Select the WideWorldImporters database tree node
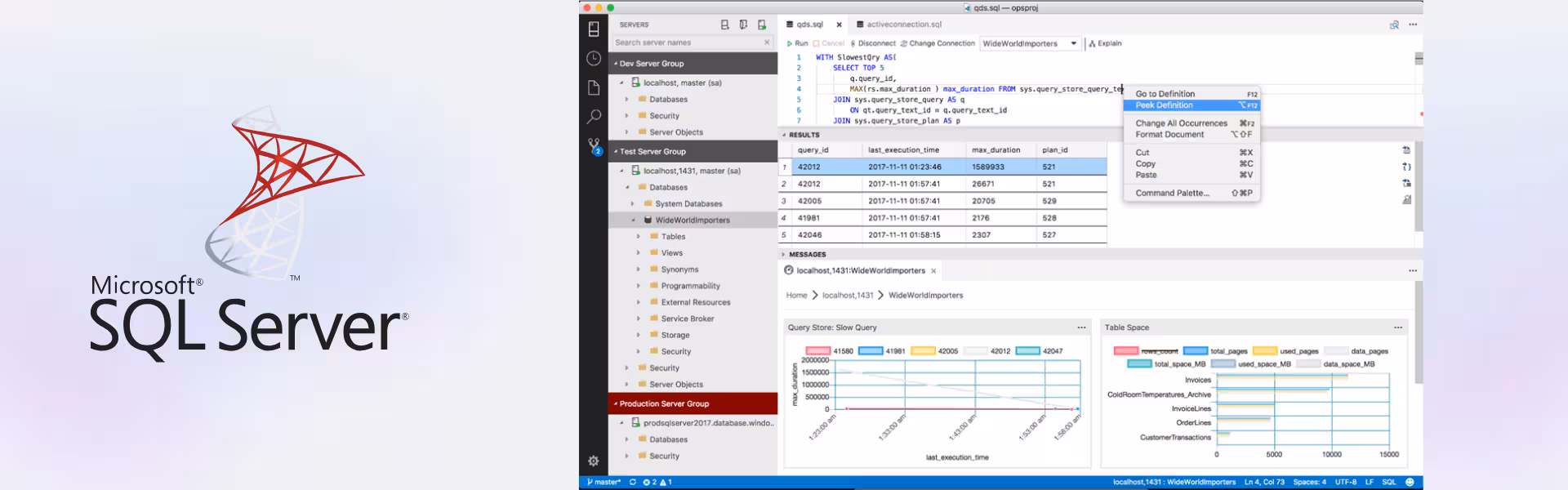 pyautogui.click(x=693, y=220)
